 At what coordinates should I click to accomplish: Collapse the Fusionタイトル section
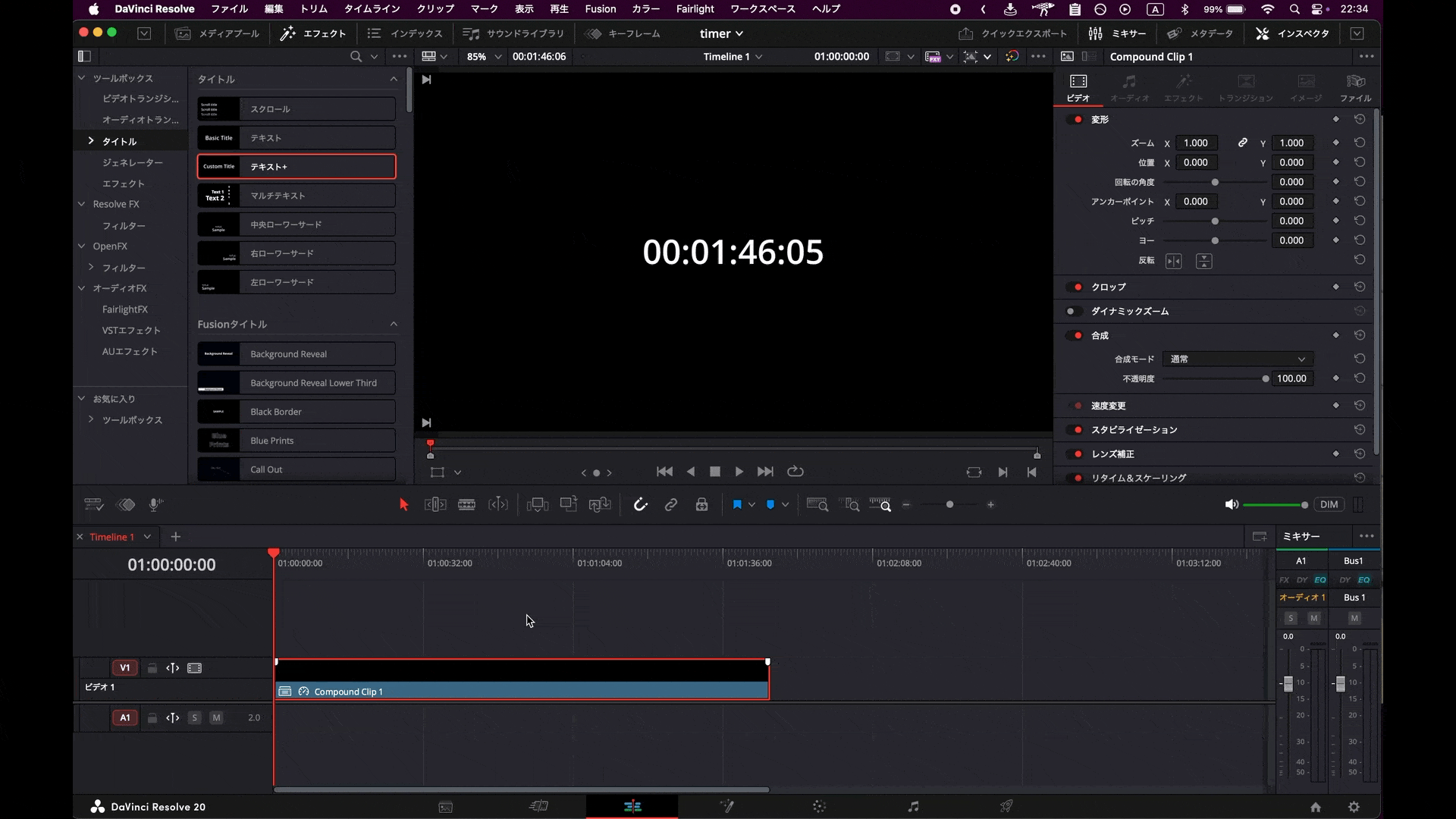point(394,325)
